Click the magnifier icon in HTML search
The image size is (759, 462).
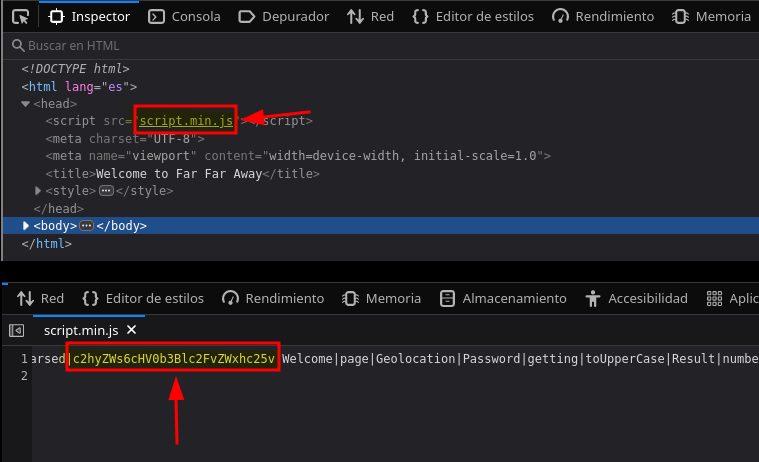tap(16, 46)
